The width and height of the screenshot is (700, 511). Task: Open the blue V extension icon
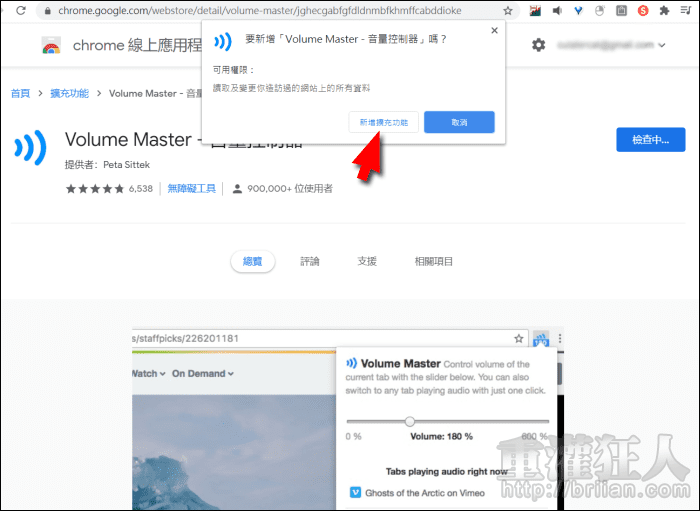579,10
